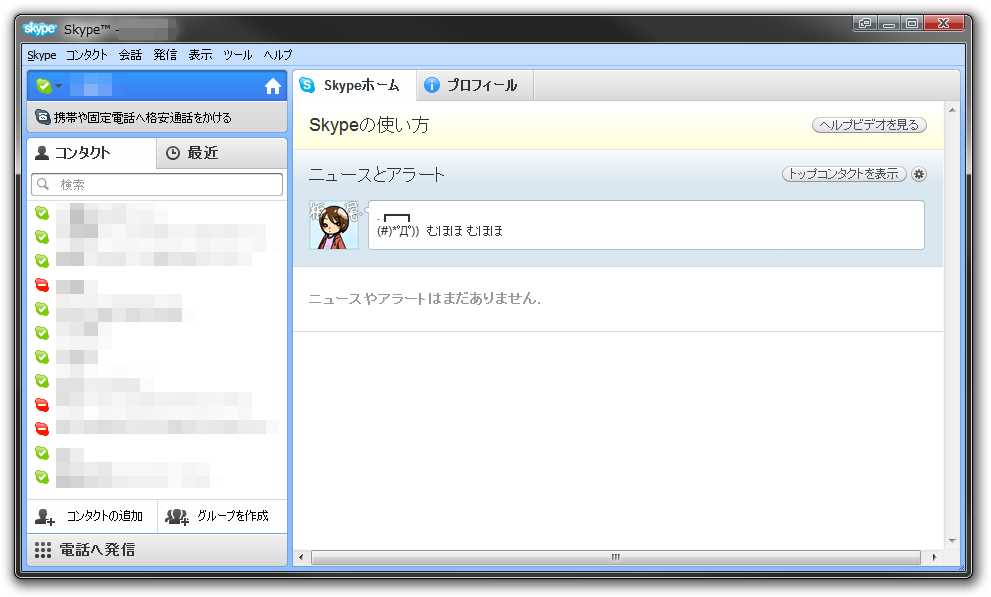
Task: Click the ニュースとアラート heading
Action: pyautogui.click(x=377, y=174)
